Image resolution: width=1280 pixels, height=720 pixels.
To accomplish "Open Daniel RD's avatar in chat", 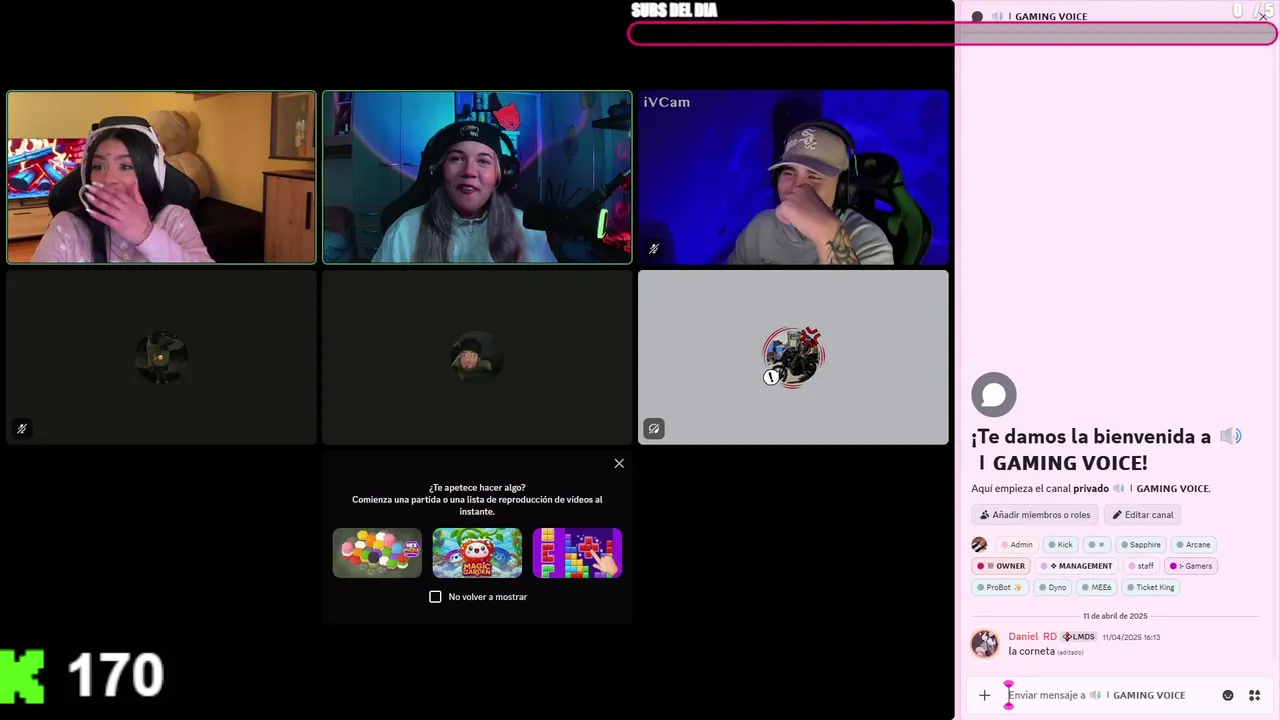I will tap(985, 644).
